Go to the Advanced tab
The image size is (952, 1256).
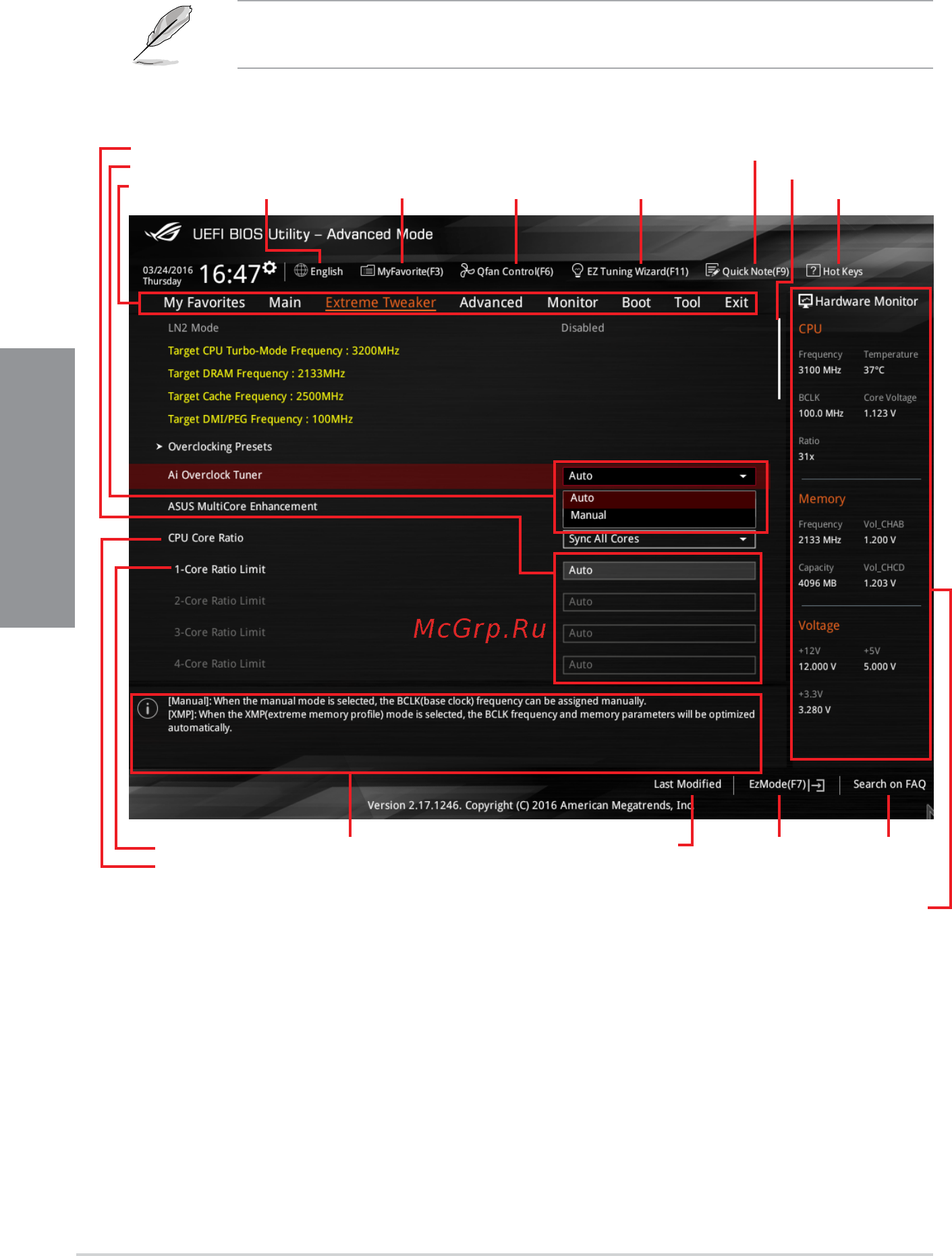(491, 303)
